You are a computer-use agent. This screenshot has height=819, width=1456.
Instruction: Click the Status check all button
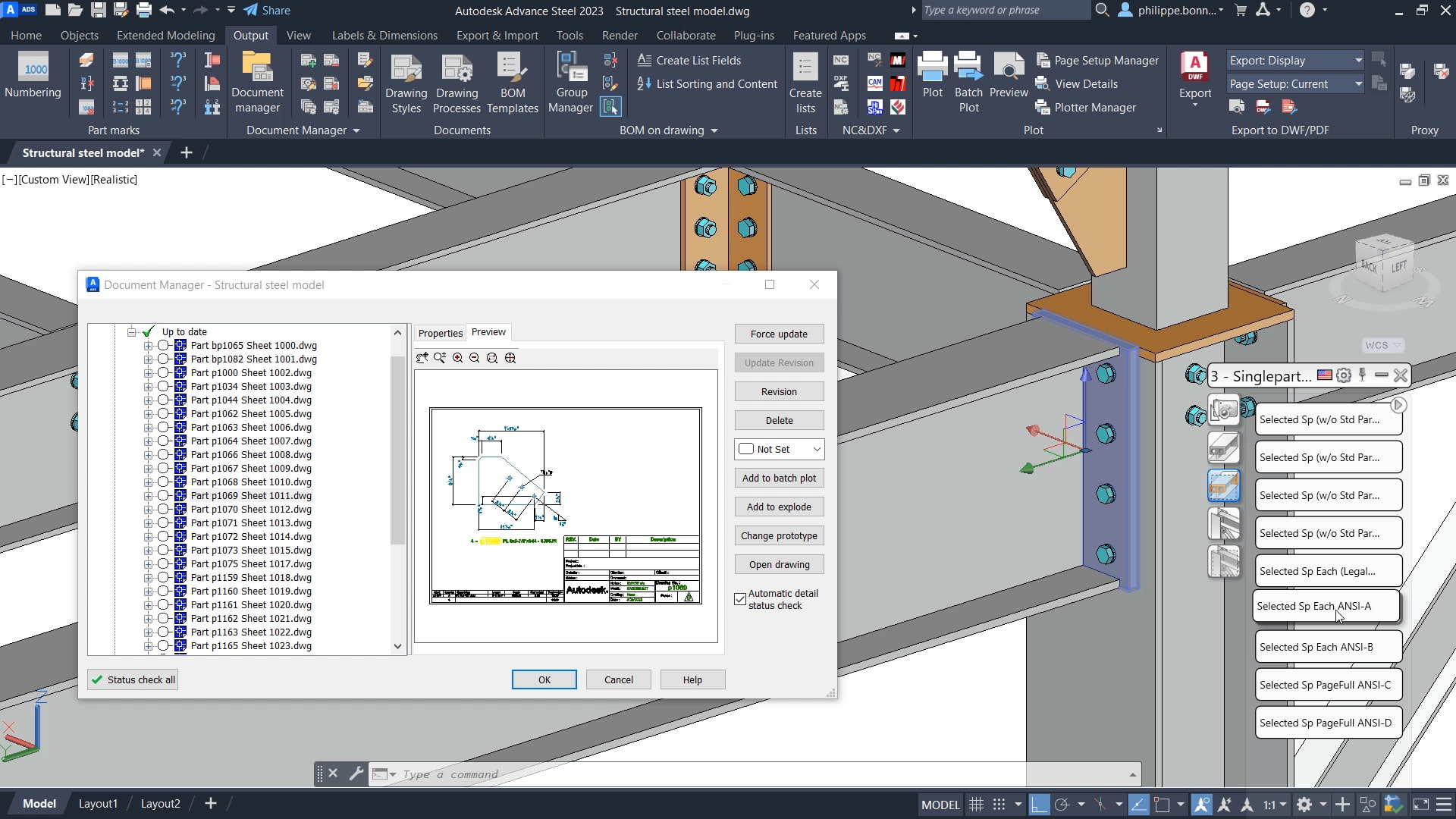pyautogui.click(x=133, y=679)
